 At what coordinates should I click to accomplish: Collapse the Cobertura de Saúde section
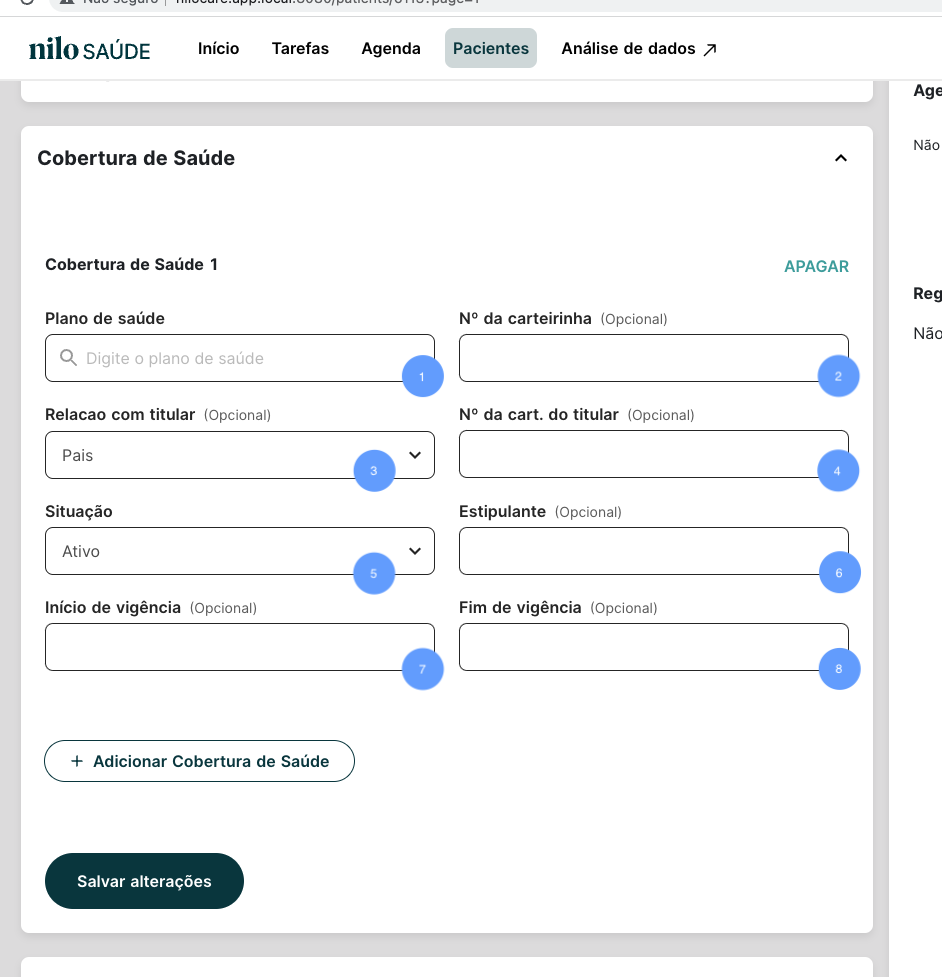(x=841, y=158)
